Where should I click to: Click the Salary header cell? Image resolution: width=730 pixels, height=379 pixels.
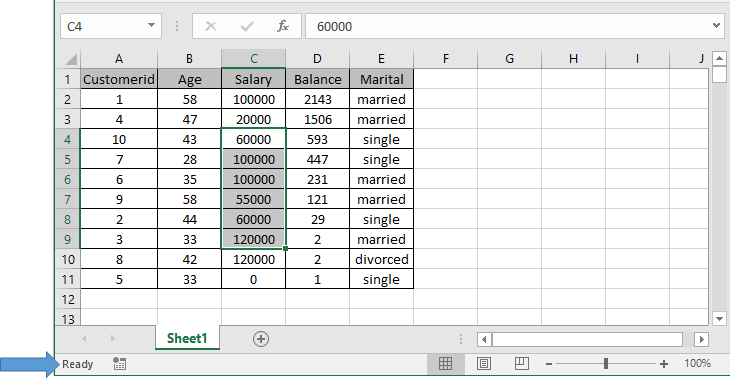coord(253,79)
